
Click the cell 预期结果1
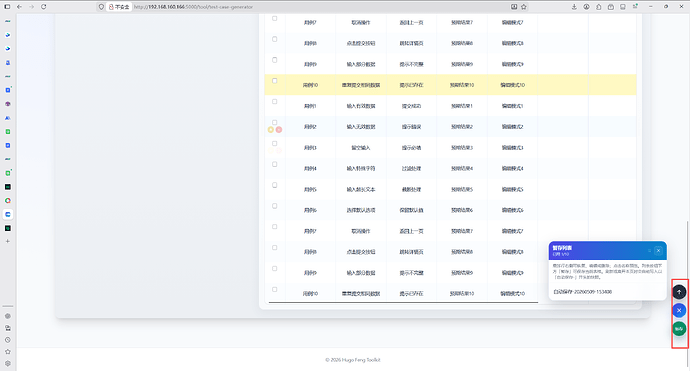462,106
